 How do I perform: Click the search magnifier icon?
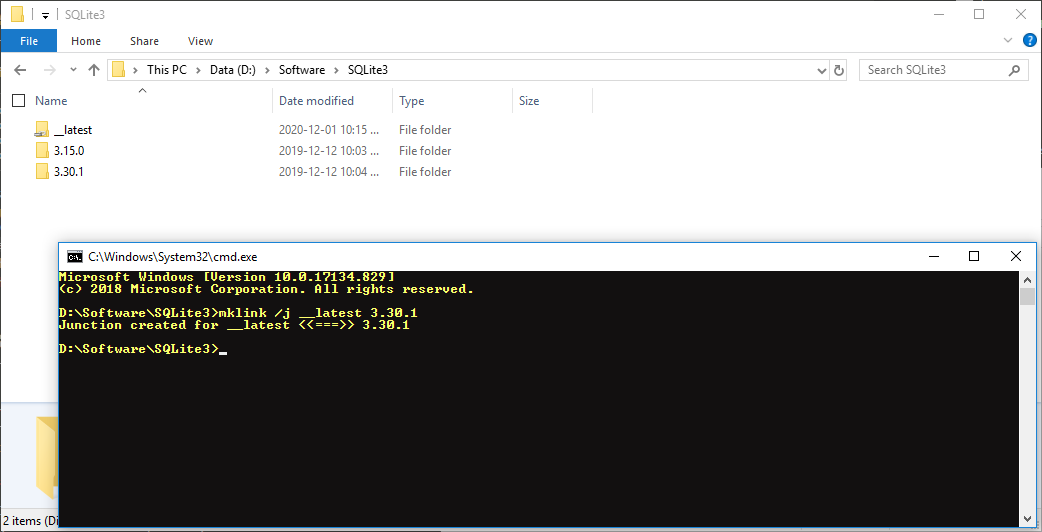pyautogui.click(x=1014, y=70)
